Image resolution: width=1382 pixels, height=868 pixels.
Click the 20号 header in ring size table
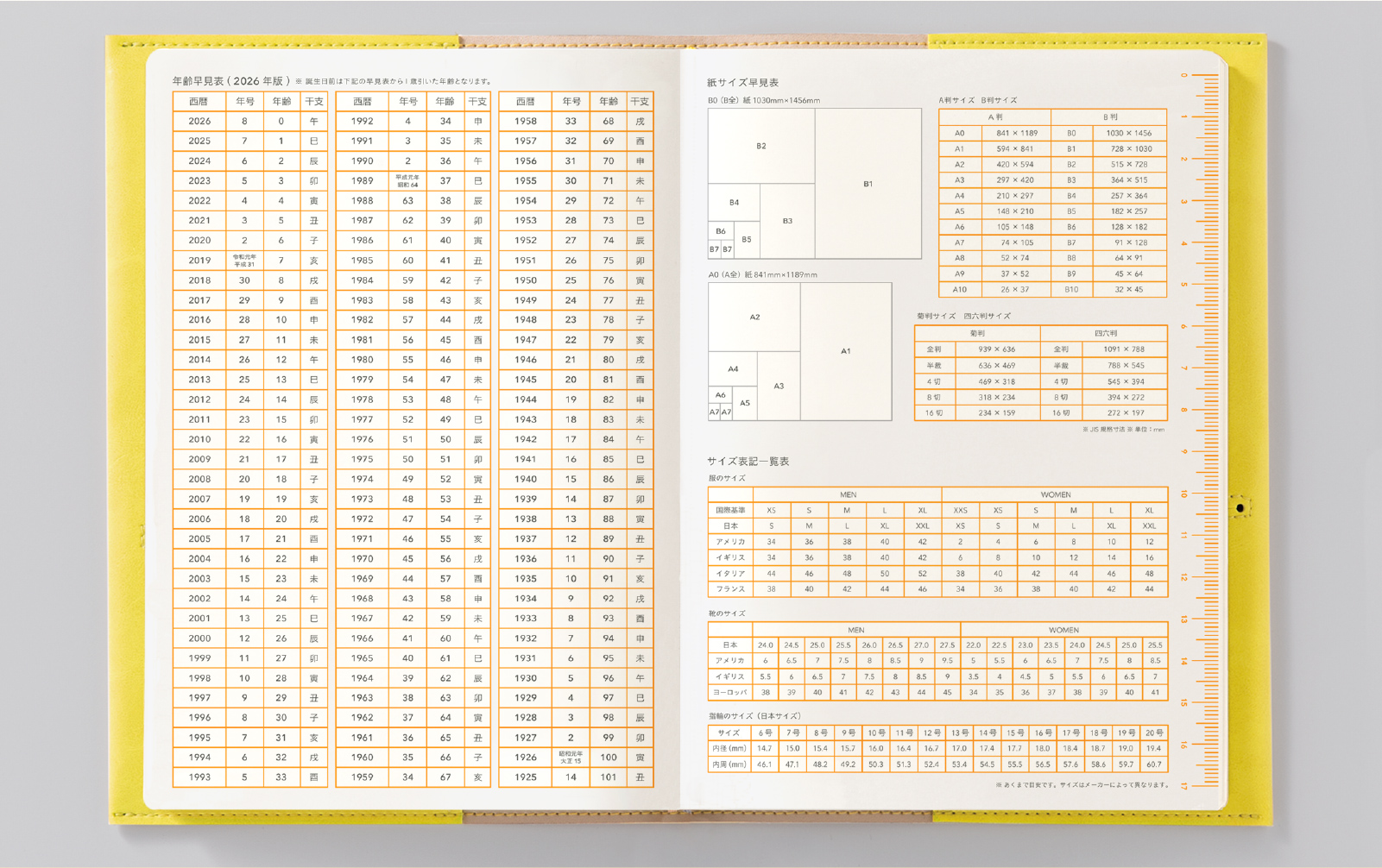coord(1154,733)
